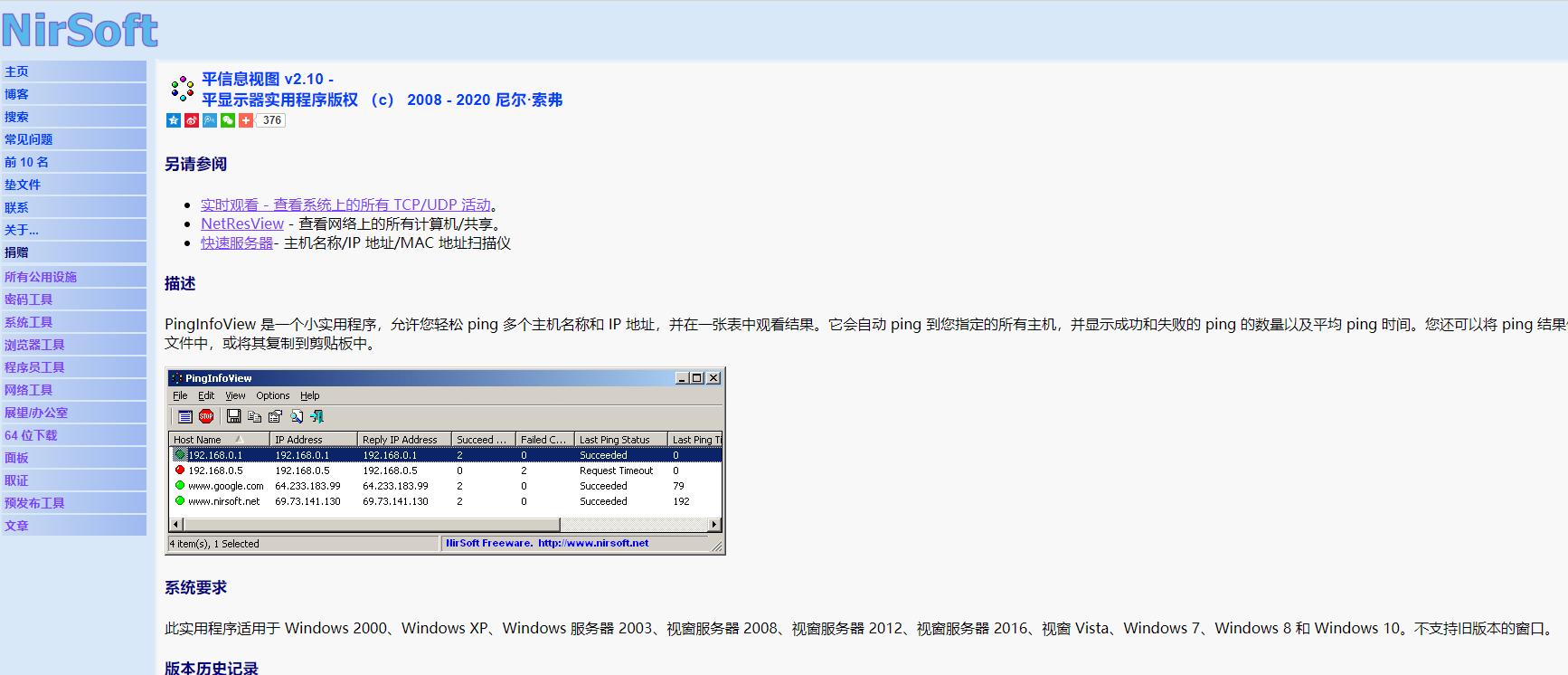1568x675 pixels.
Task: Open more share options with the orange plus icon
Action: 246,120
